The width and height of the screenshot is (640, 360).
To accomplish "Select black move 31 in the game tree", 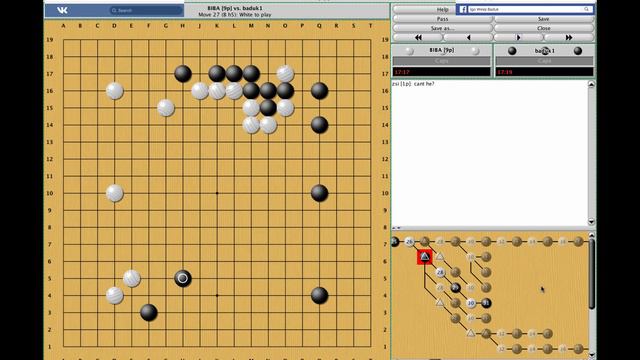I will point(486,303).
